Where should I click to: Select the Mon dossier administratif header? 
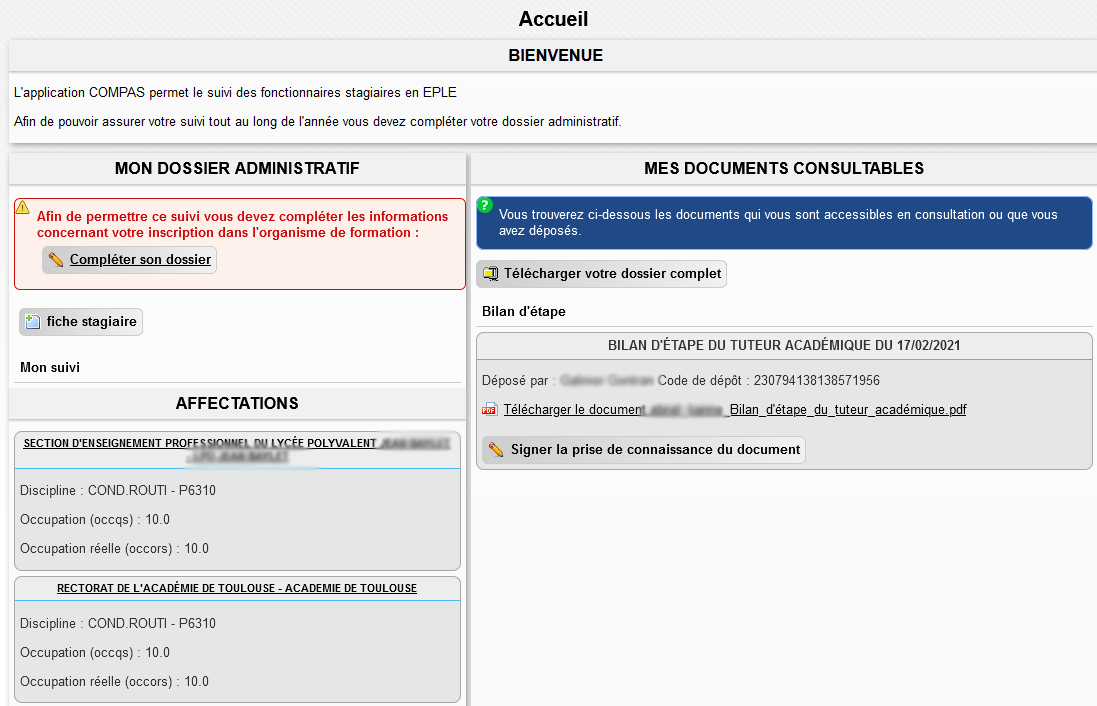click(237, 168)
